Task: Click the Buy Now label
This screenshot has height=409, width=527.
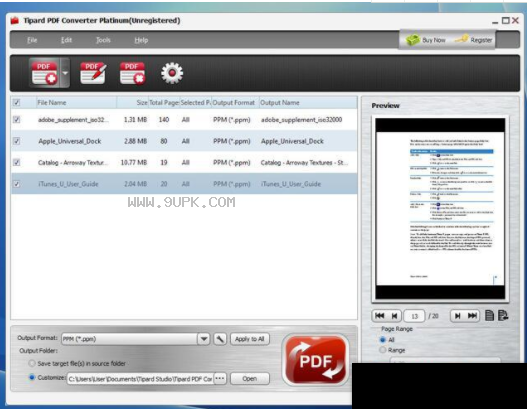Action: pos(434,40)
